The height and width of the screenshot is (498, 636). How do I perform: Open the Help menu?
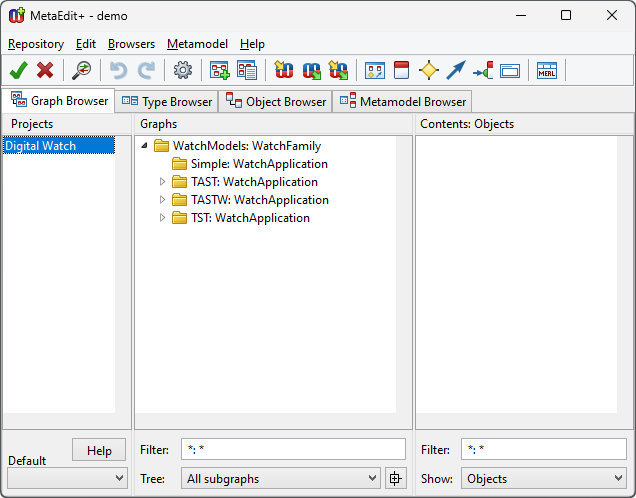(252, 44)
